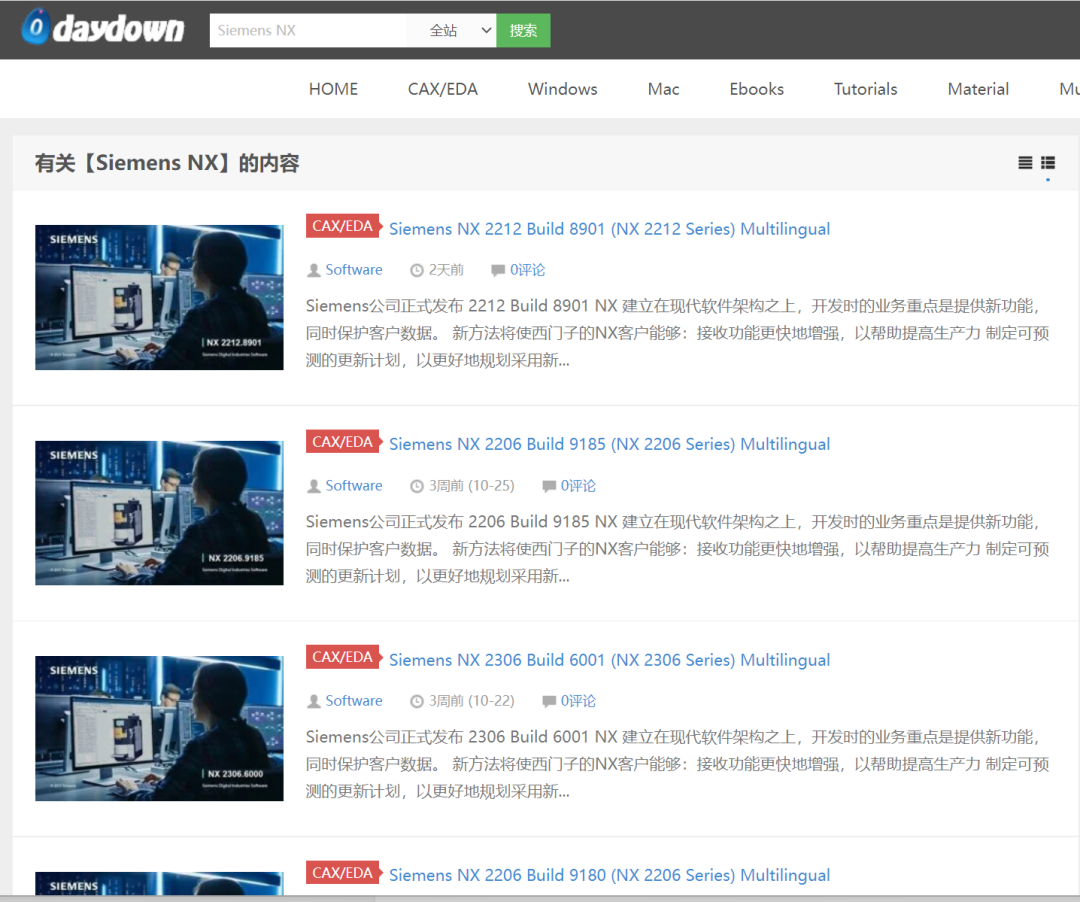The width and height of the screenshot is (1080, 902).
Task: Click Software author link on NX 2206 Build 9185 post
Action: point(354,485)
